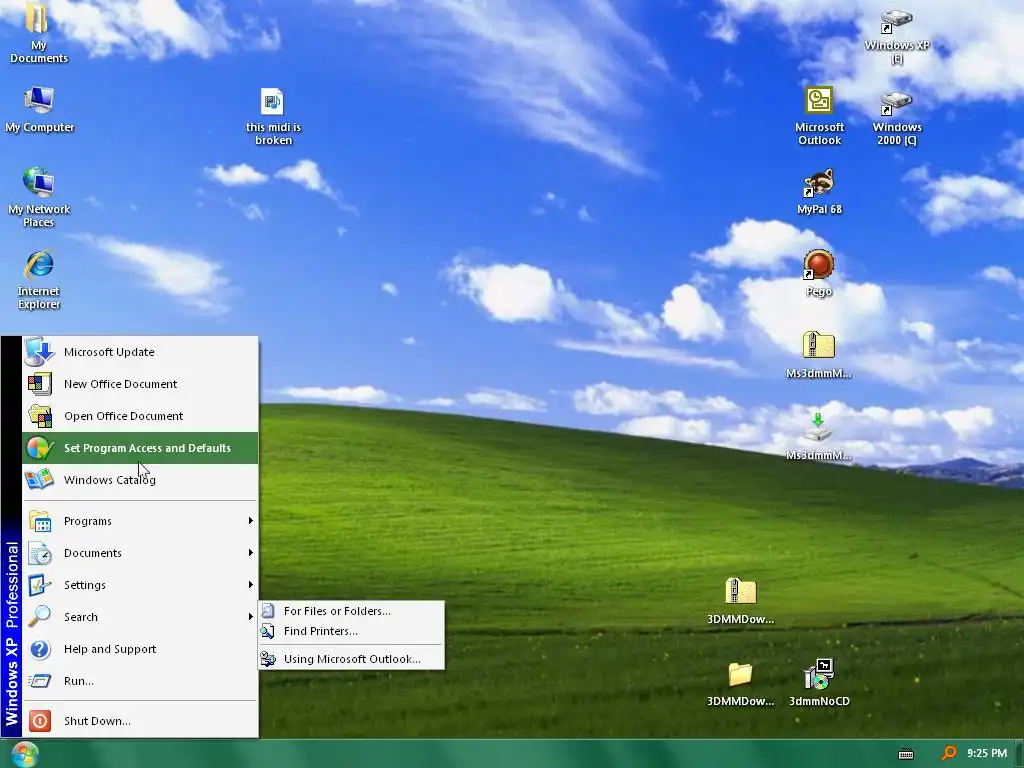Select the Ms3dmmM installer icon with green arrow
1024x768 pixels.
(x=818, y=436)
